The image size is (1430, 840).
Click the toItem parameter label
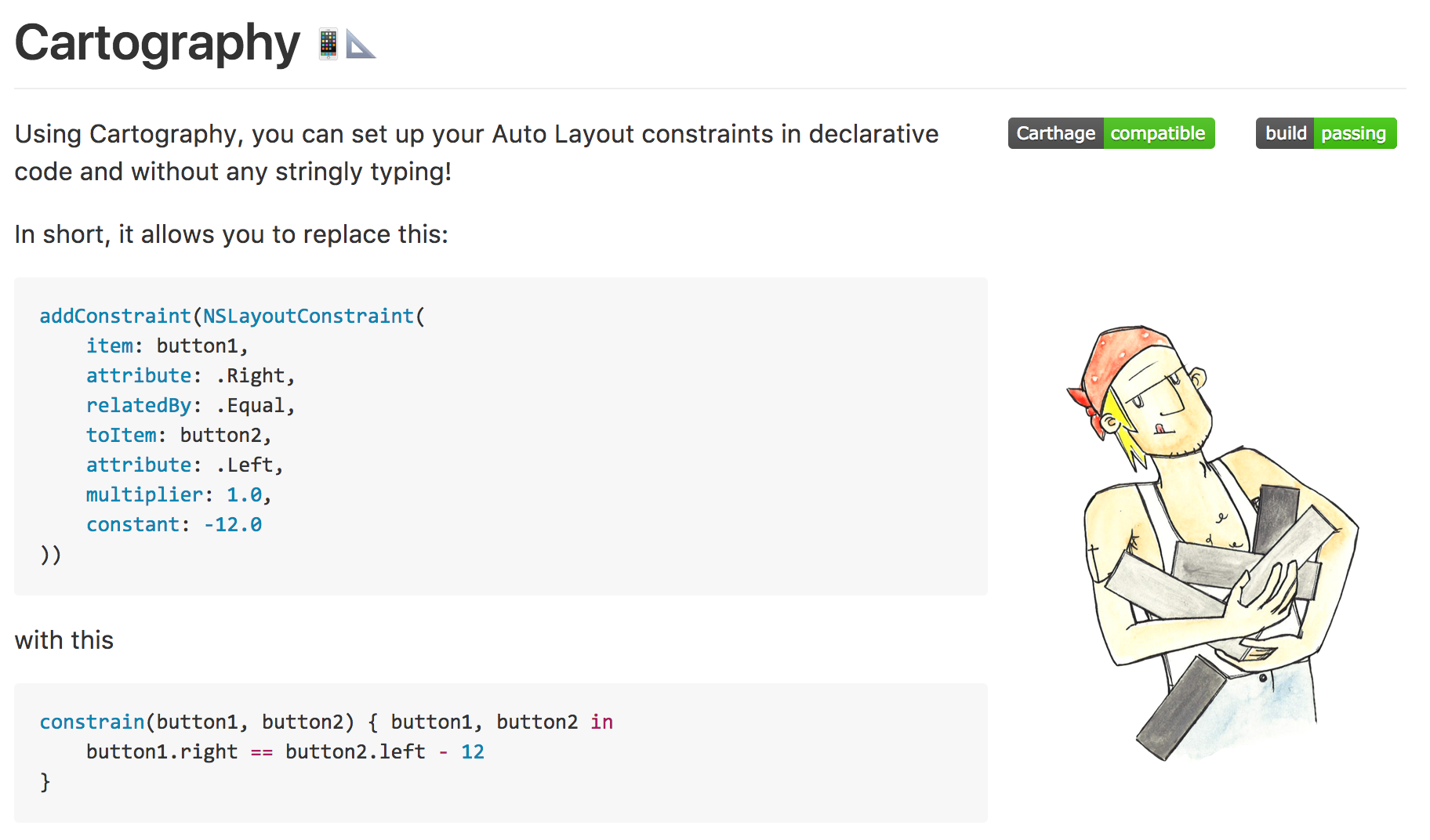point(122,435)
